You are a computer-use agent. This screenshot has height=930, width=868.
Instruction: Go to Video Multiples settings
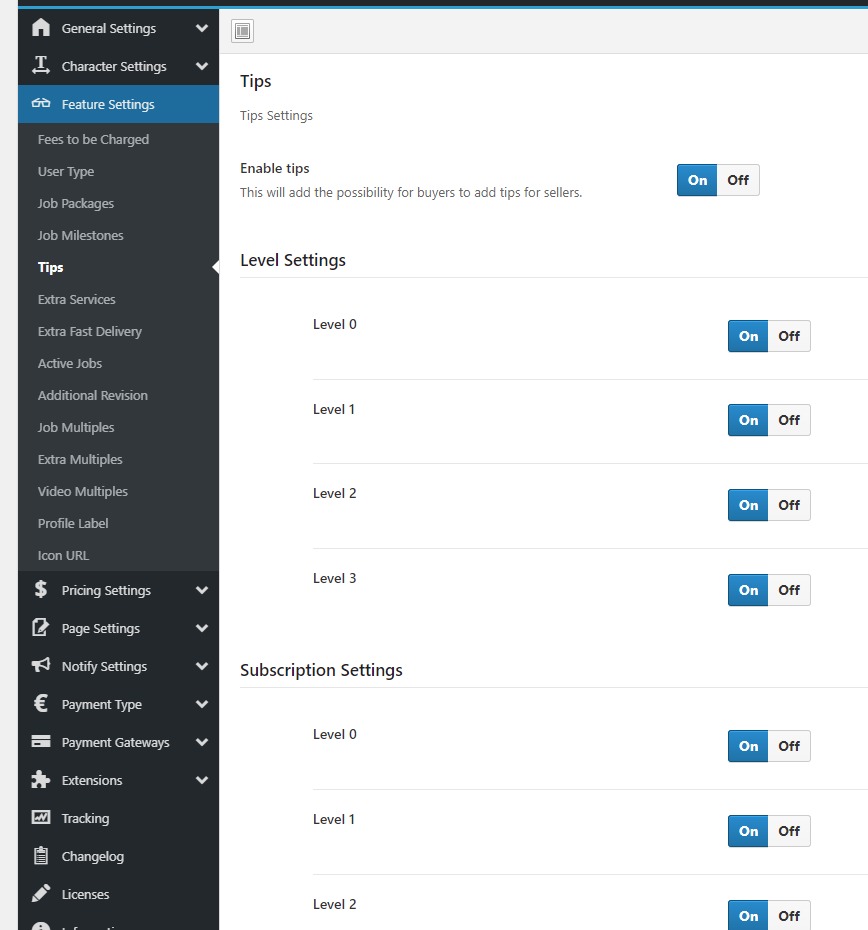coord(82,492)
